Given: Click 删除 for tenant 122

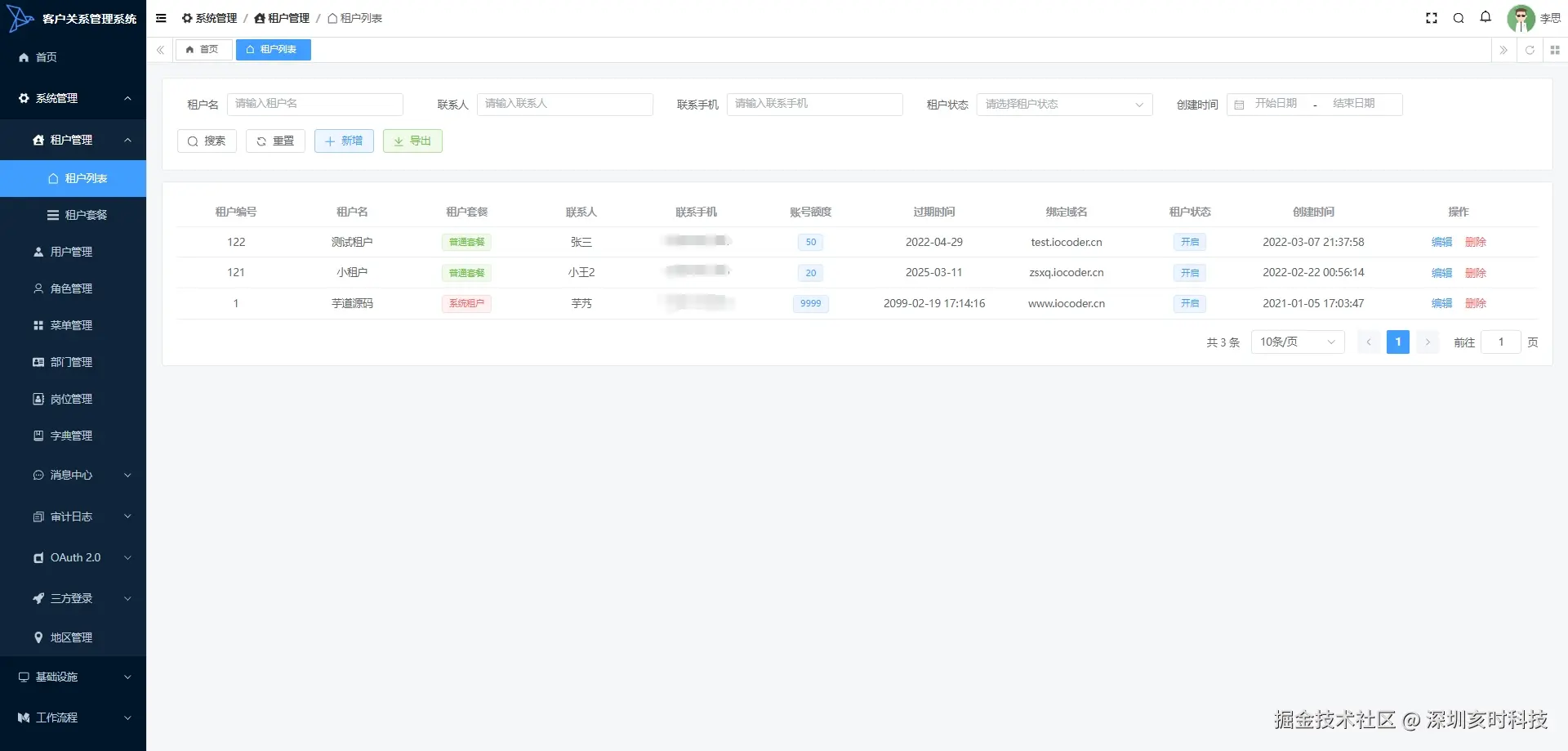Looking at the screenshot, I should (x=1475, y=242).
